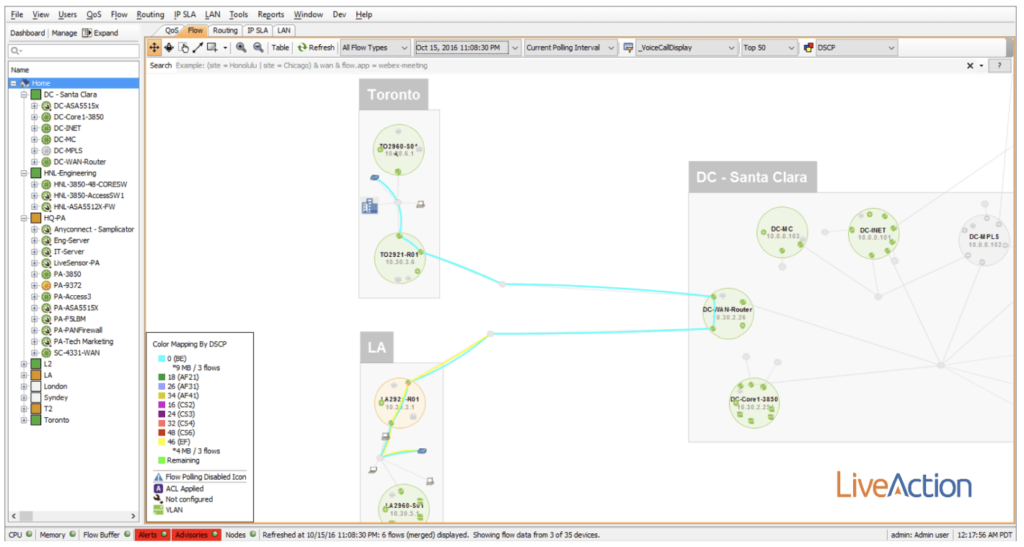Click the Alerts status indicator

pyautogui.click(x=152, y=535)
